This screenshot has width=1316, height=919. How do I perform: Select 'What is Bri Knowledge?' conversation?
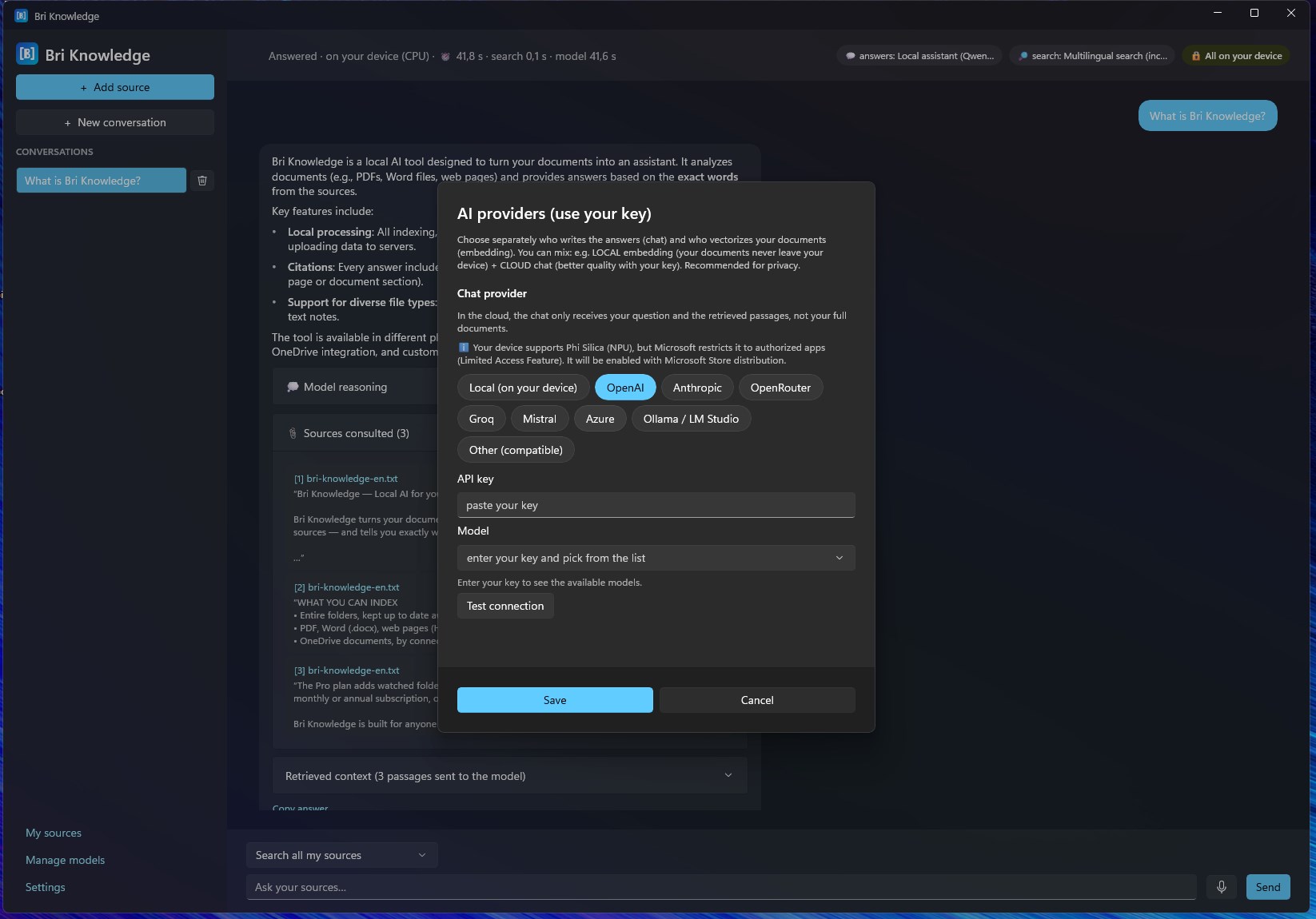[102, 181]
